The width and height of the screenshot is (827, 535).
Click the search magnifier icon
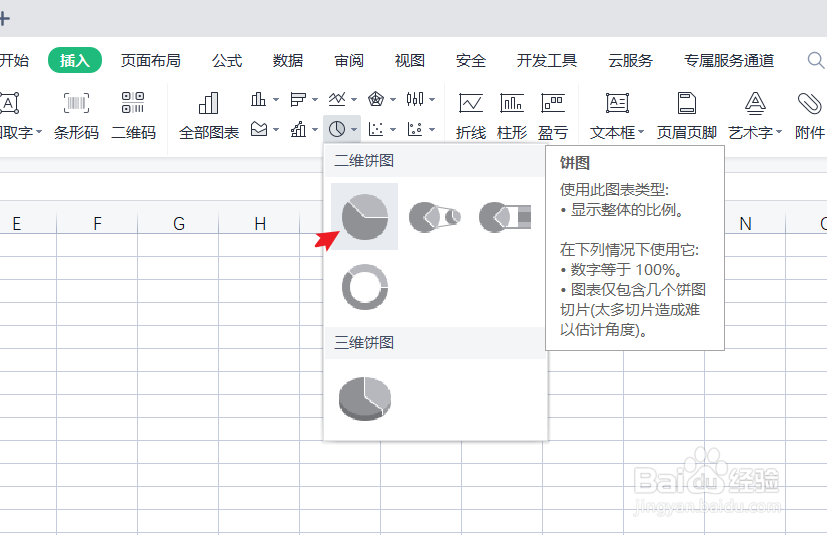[815, 60]
